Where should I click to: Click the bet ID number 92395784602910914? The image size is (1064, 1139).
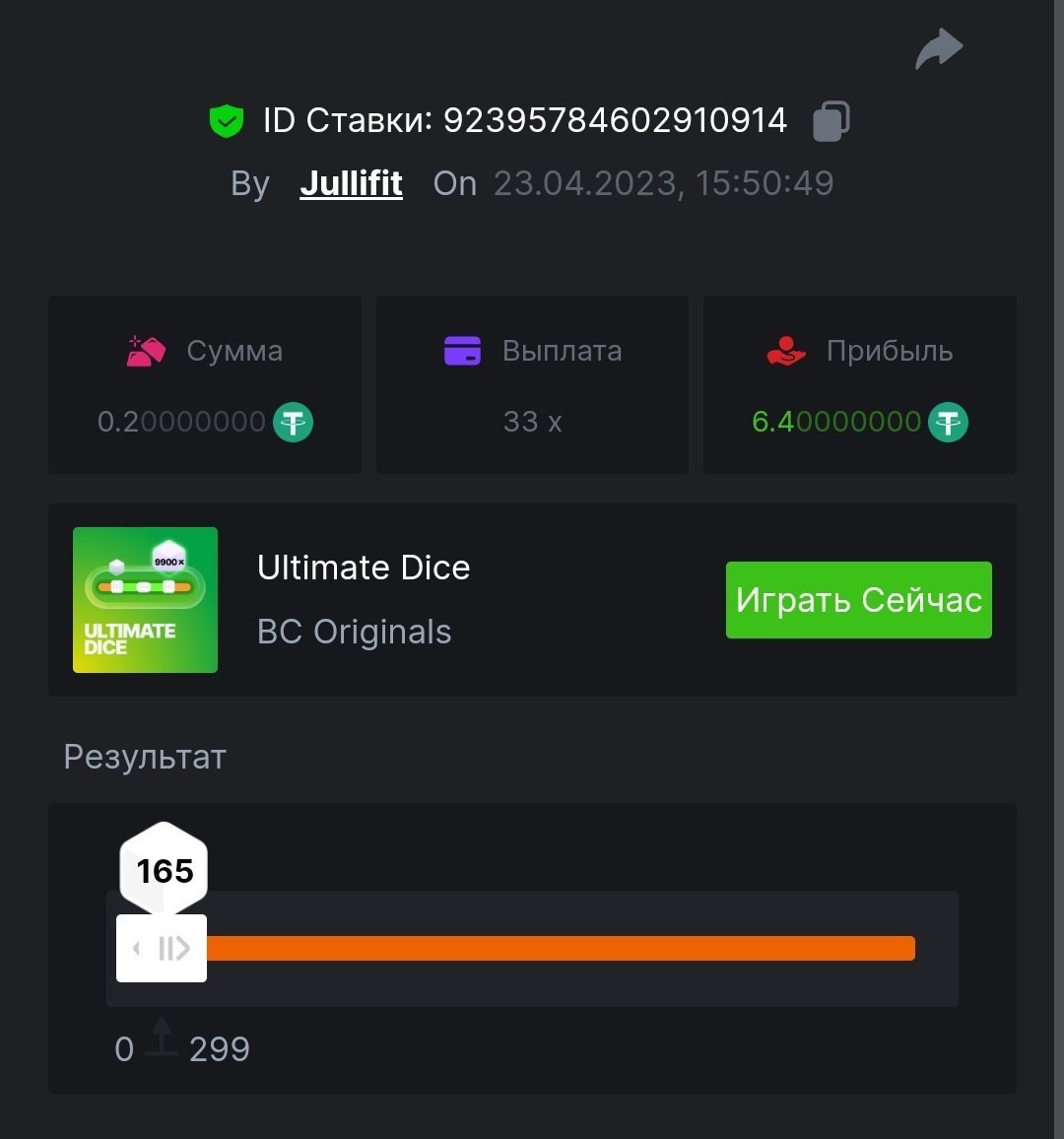pyautogui.click(x=615, y=121)
